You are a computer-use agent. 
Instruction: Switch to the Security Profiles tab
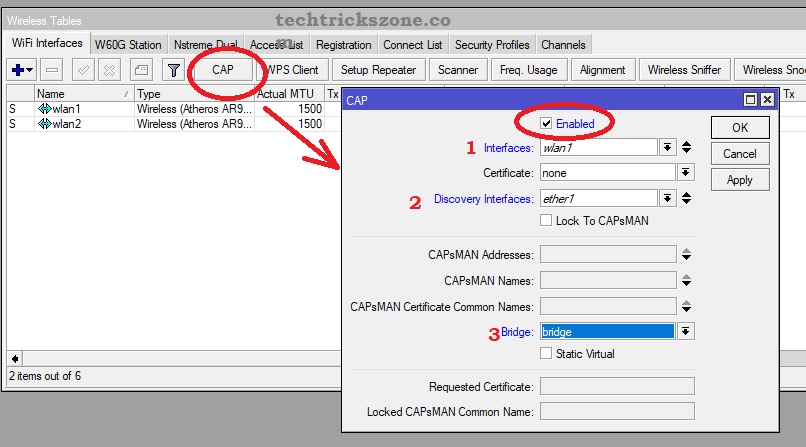pyautogui.click(x=491, y=45)
